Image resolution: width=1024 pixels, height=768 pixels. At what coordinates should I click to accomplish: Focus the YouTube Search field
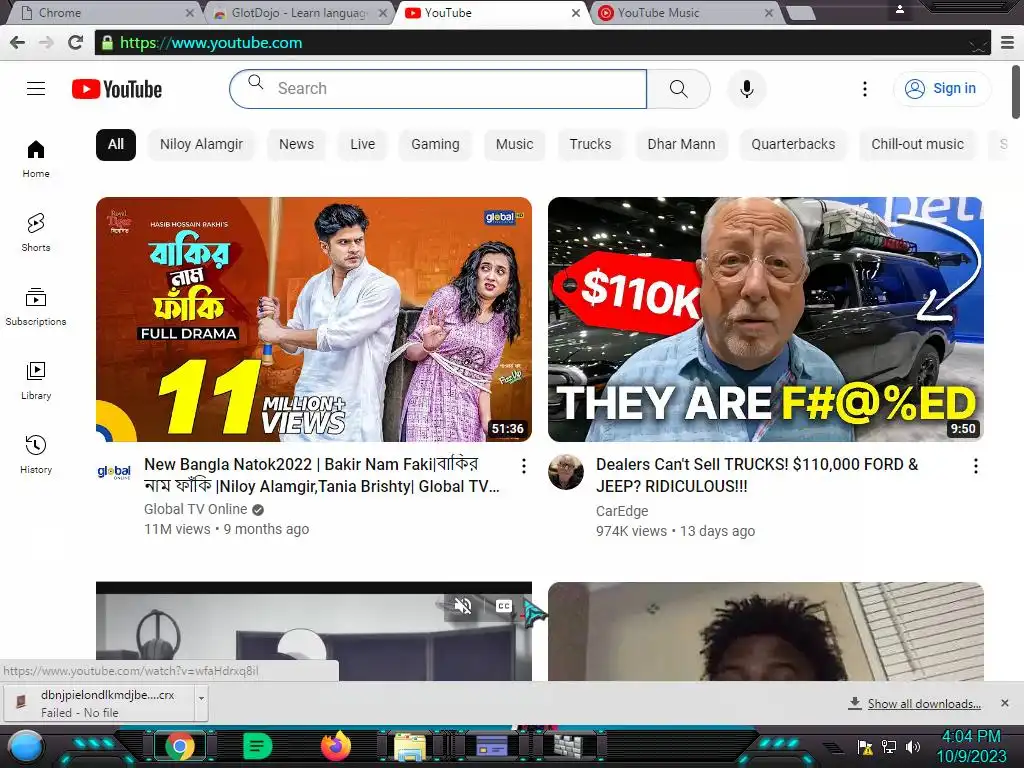click(438, 89)
